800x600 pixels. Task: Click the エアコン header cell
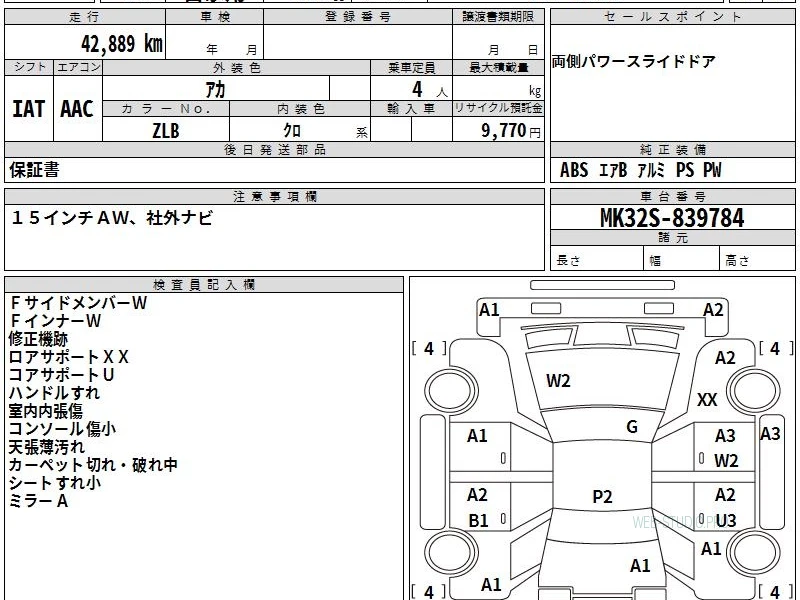78,67
